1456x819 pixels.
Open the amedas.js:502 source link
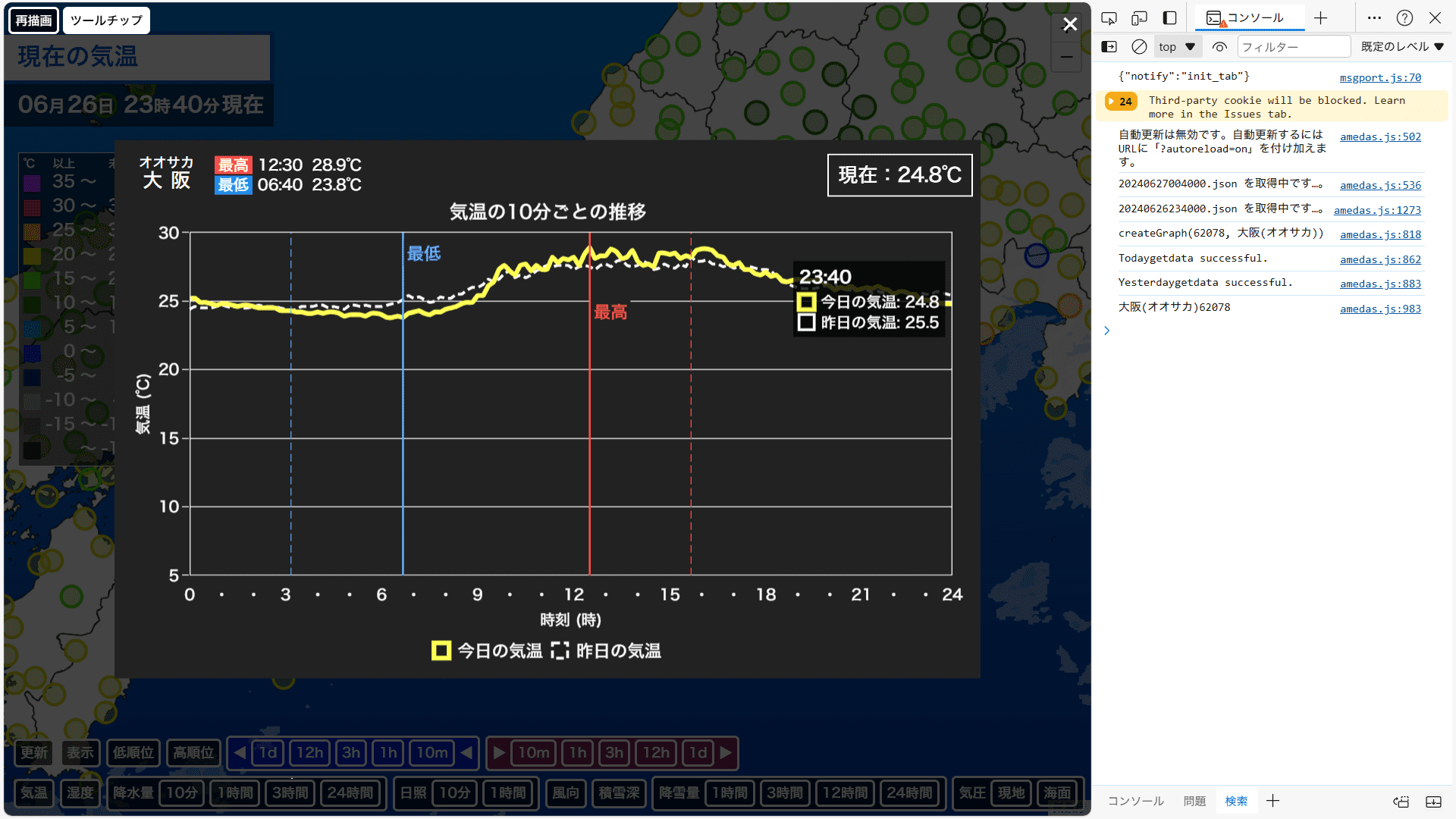1379,137
